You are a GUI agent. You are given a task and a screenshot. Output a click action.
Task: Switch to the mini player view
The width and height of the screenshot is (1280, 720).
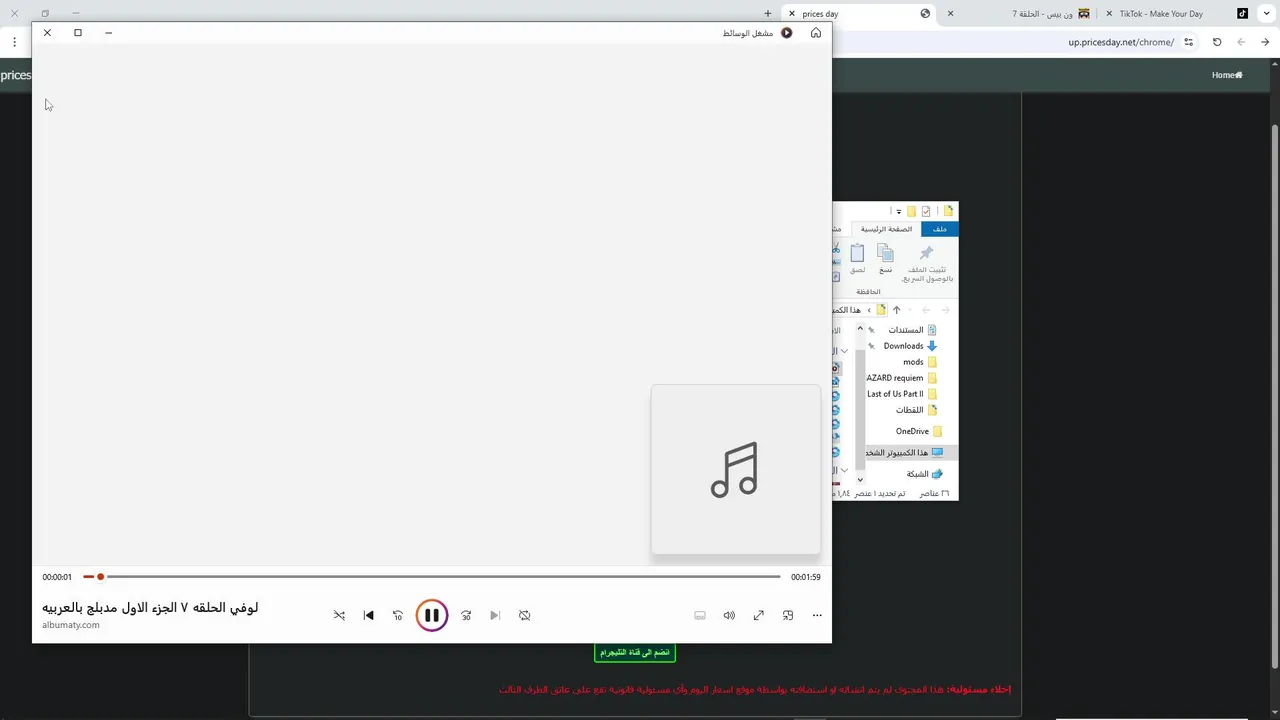pyautogui.click(x=788, y=615)
